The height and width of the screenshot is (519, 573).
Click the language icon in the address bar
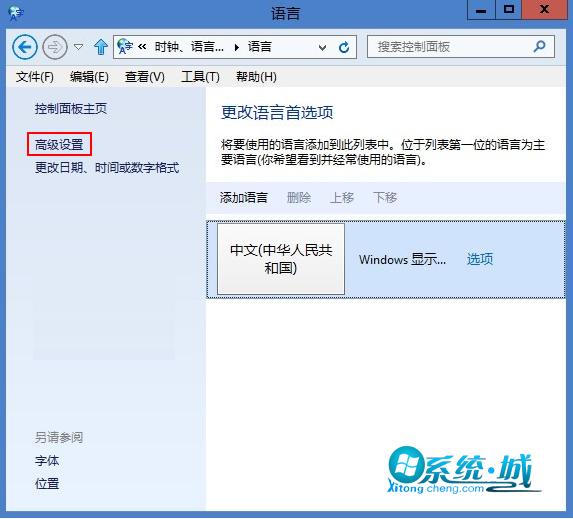click(x=125, y=47)
